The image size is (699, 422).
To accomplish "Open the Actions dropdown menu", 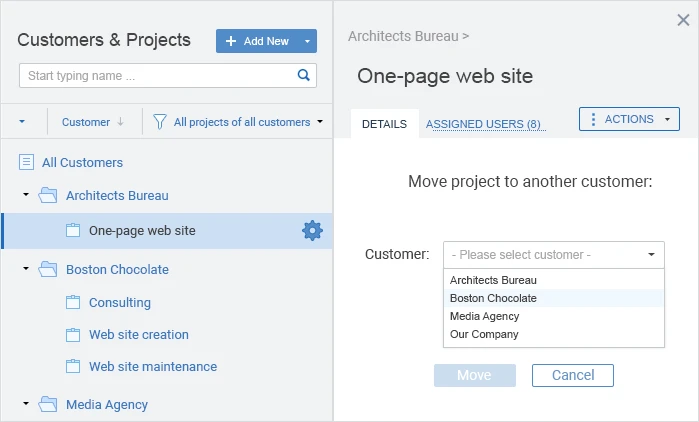I will pyautogui.click(x=629, y=119).
